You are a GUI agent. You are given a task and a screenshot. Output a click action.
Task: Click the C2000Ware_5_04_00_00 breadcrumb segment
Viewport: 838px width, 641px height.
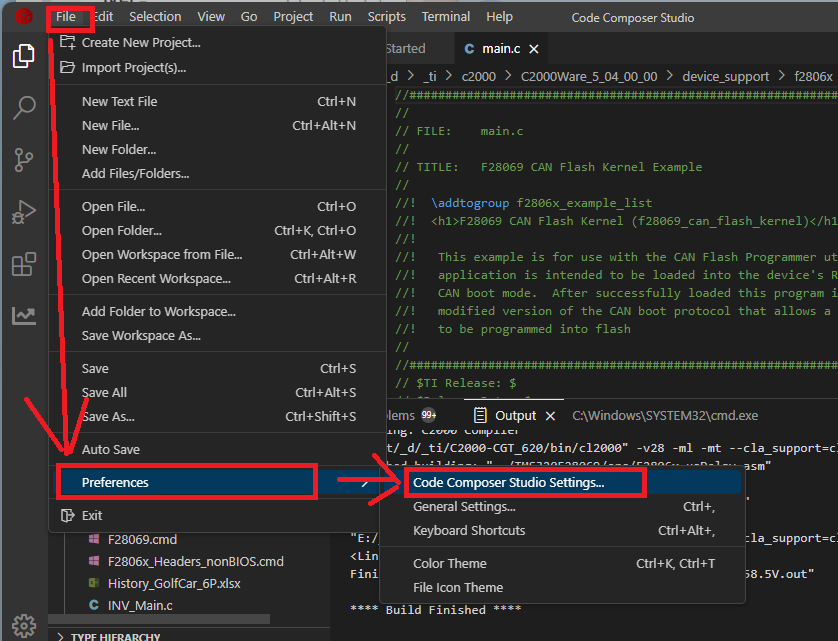[589, 77]
